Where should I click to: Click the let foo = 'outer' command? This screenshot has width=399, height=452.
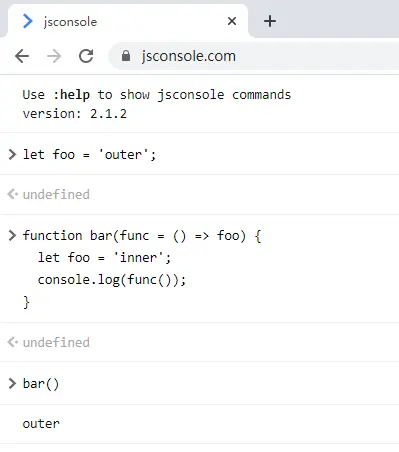click(89, 155)
